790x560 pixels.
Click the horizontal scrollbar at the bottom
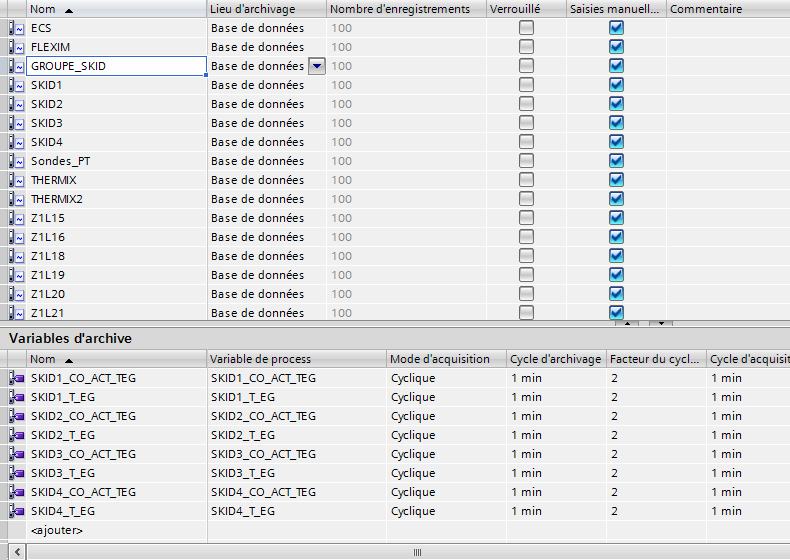click(x=417, y=552)
